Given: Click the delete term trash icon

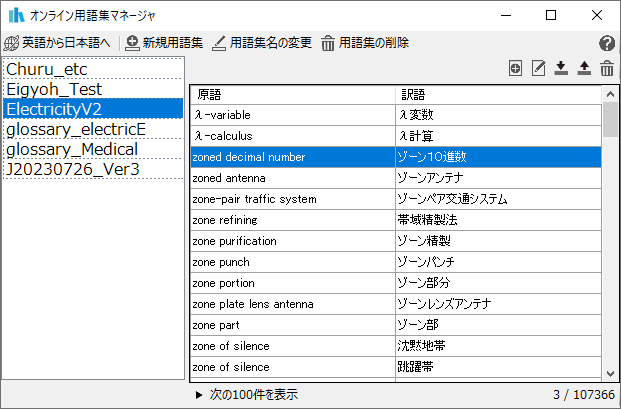Looking at the screenshot, I should (607, 68).
